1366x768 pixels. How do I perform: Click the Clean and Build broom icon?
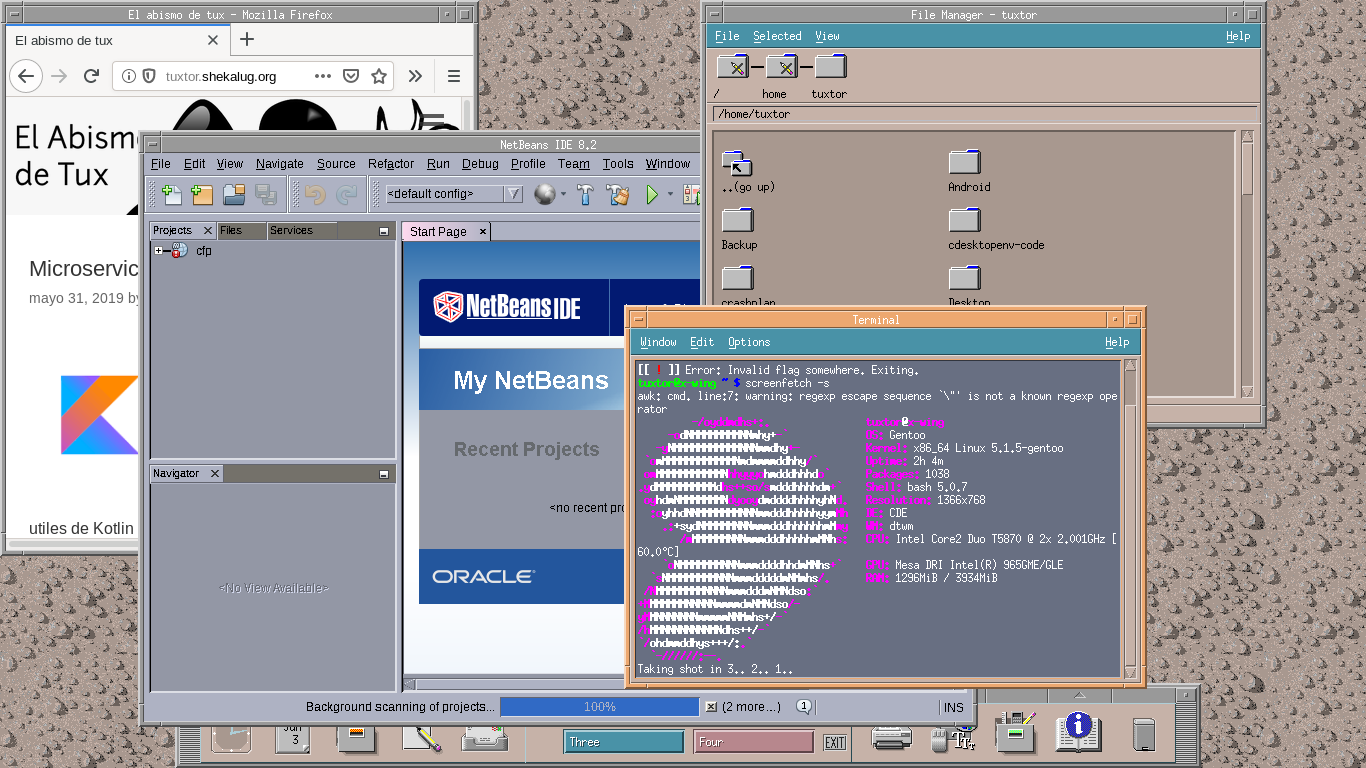(x=618, y=194)
